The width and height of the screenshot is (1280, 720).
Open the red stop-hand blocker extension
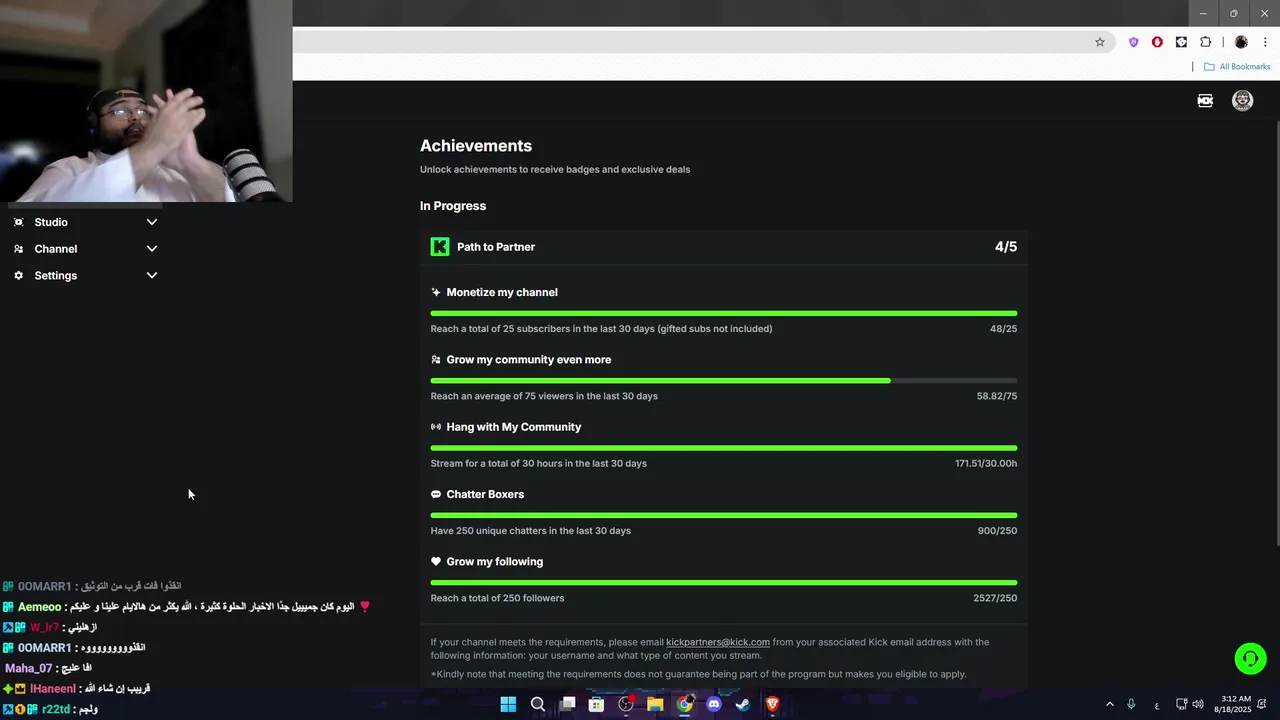(1157, 42)
